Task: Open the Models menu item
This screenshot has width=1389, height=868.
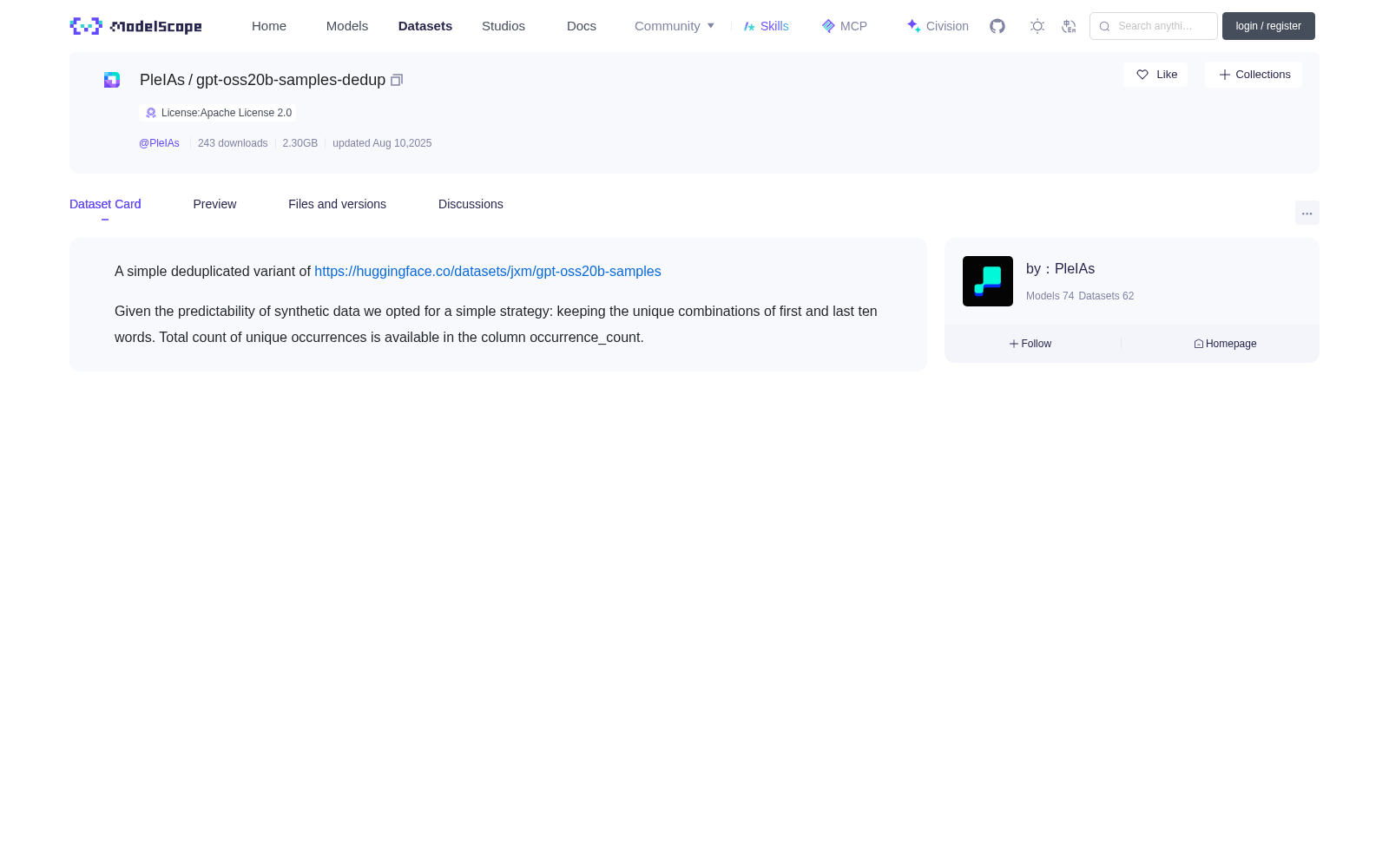Action: tap(347, 26)
